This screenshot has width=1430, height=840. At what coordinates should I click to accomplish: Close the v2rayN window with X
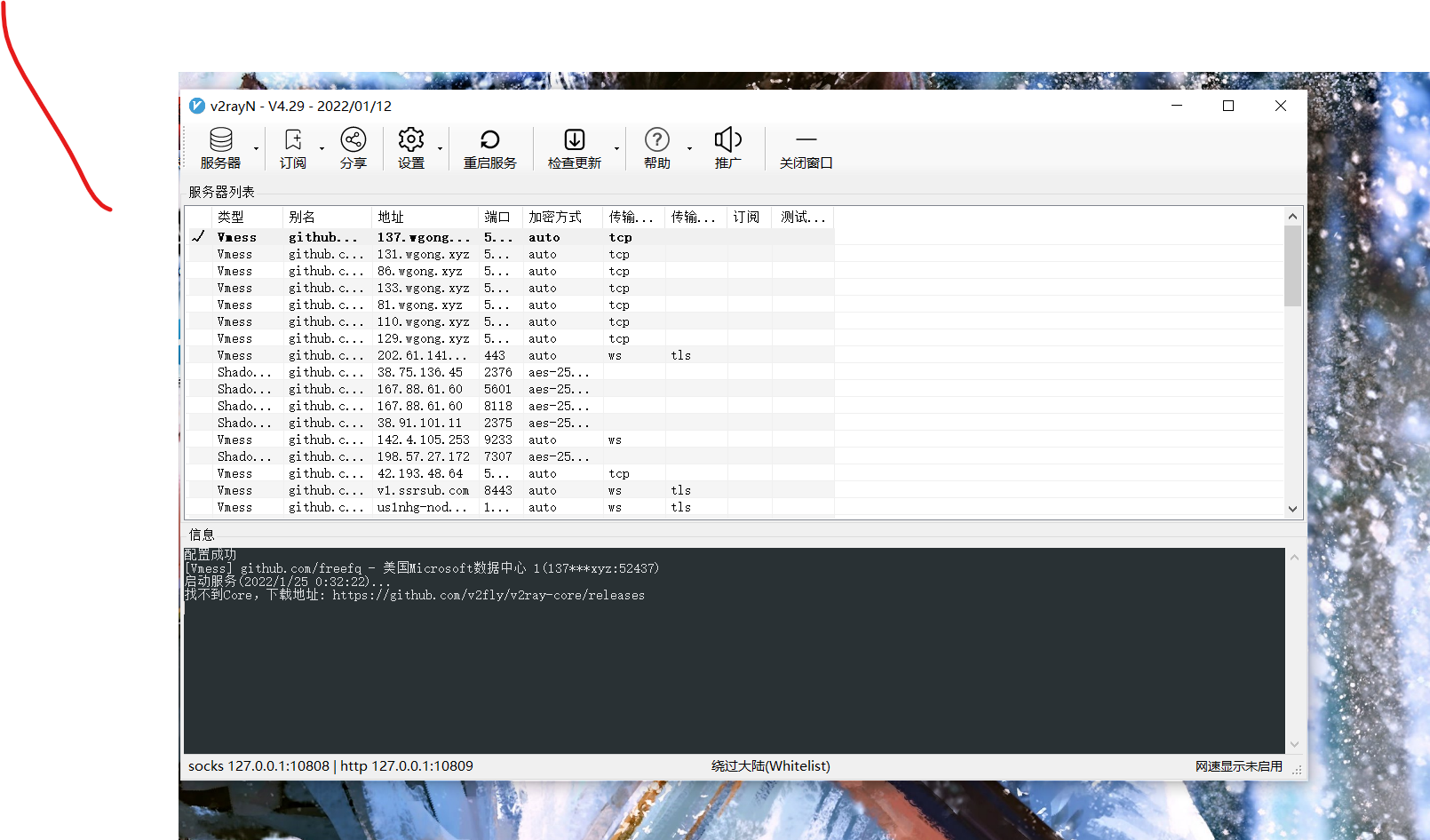point(1281,106)
